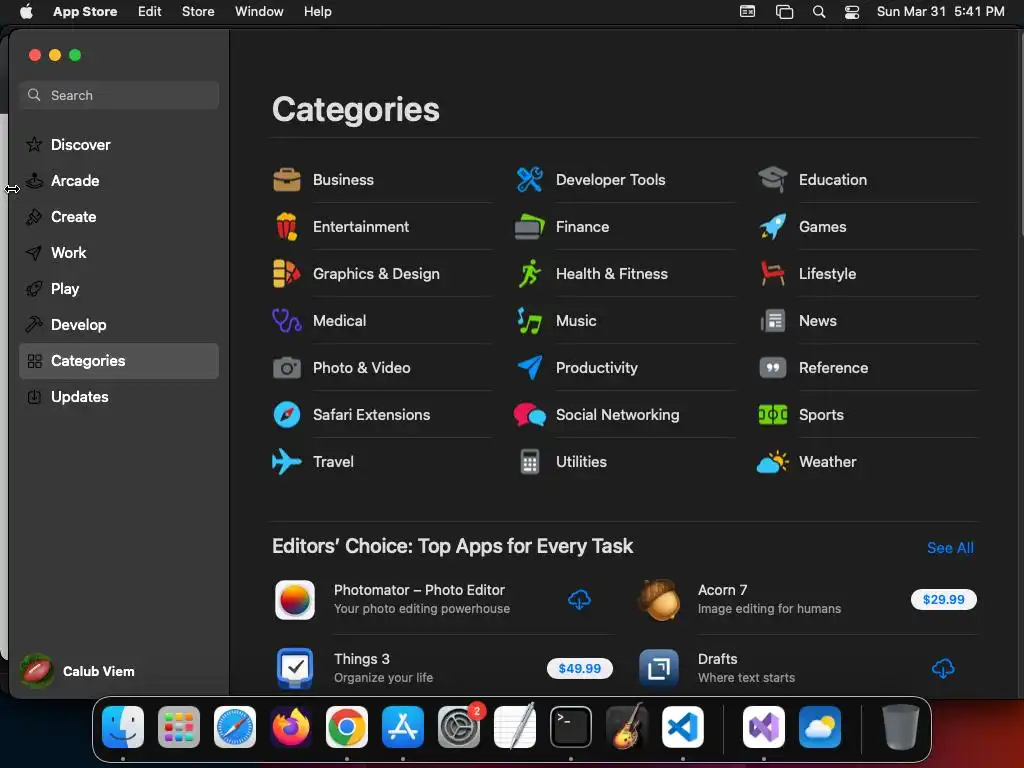Click the App Store search field
This screenshot has width=1024, height=768.
(x=119, y=95)
